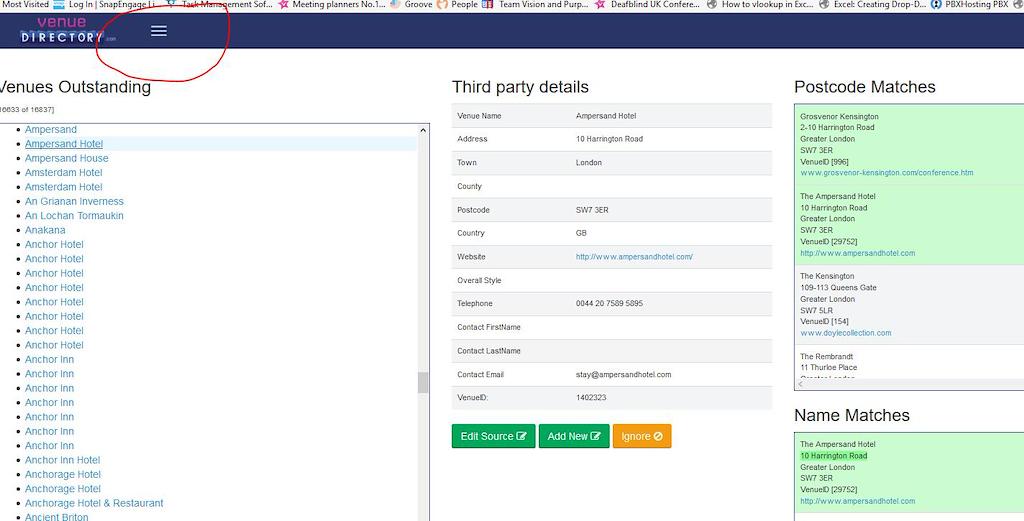This screenshot has height=521, width=1024.
Task: Open the People bookmark
Action: click(458, 4)
